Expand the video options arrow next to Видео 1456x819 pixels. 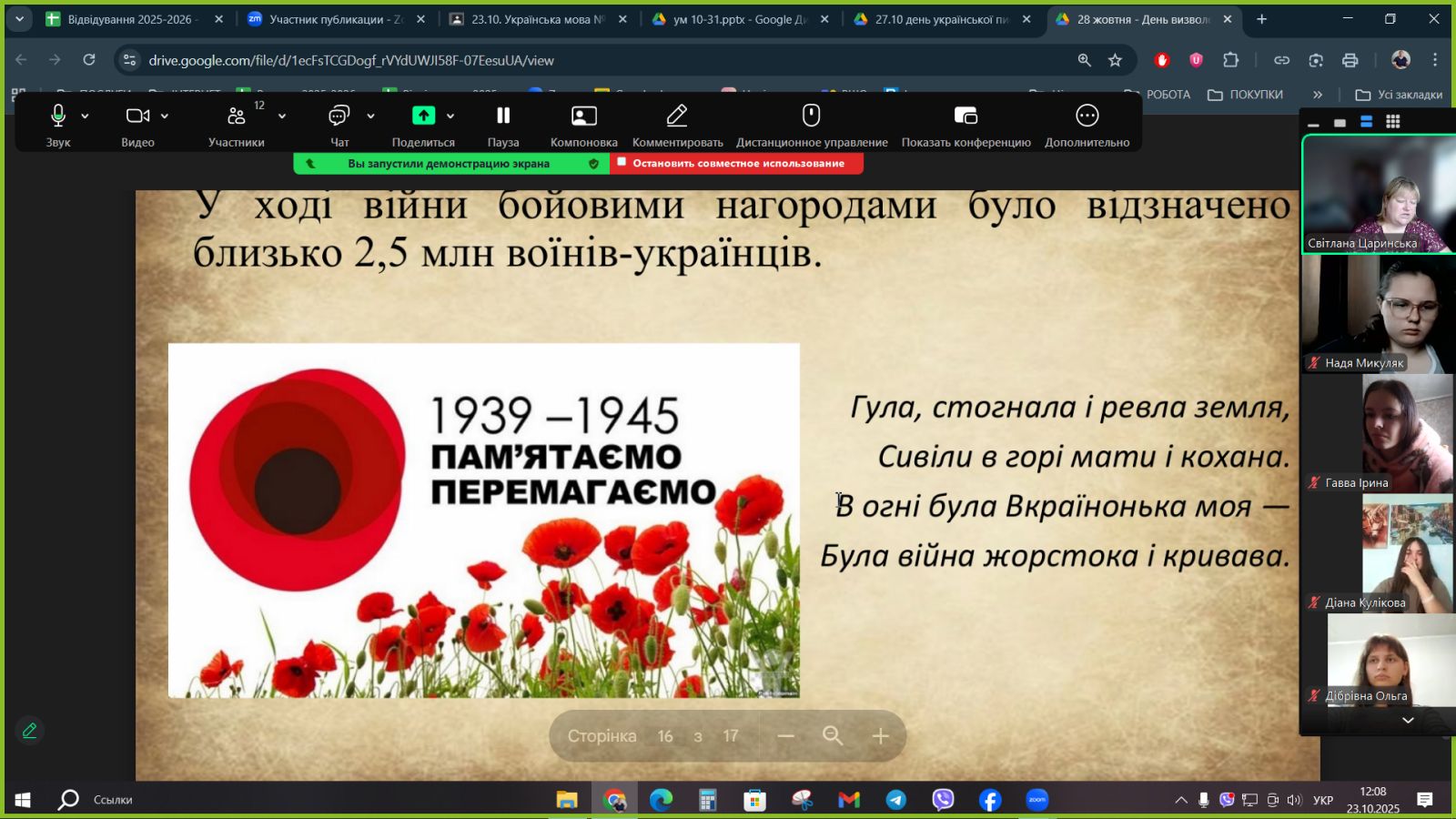point(165,116)
